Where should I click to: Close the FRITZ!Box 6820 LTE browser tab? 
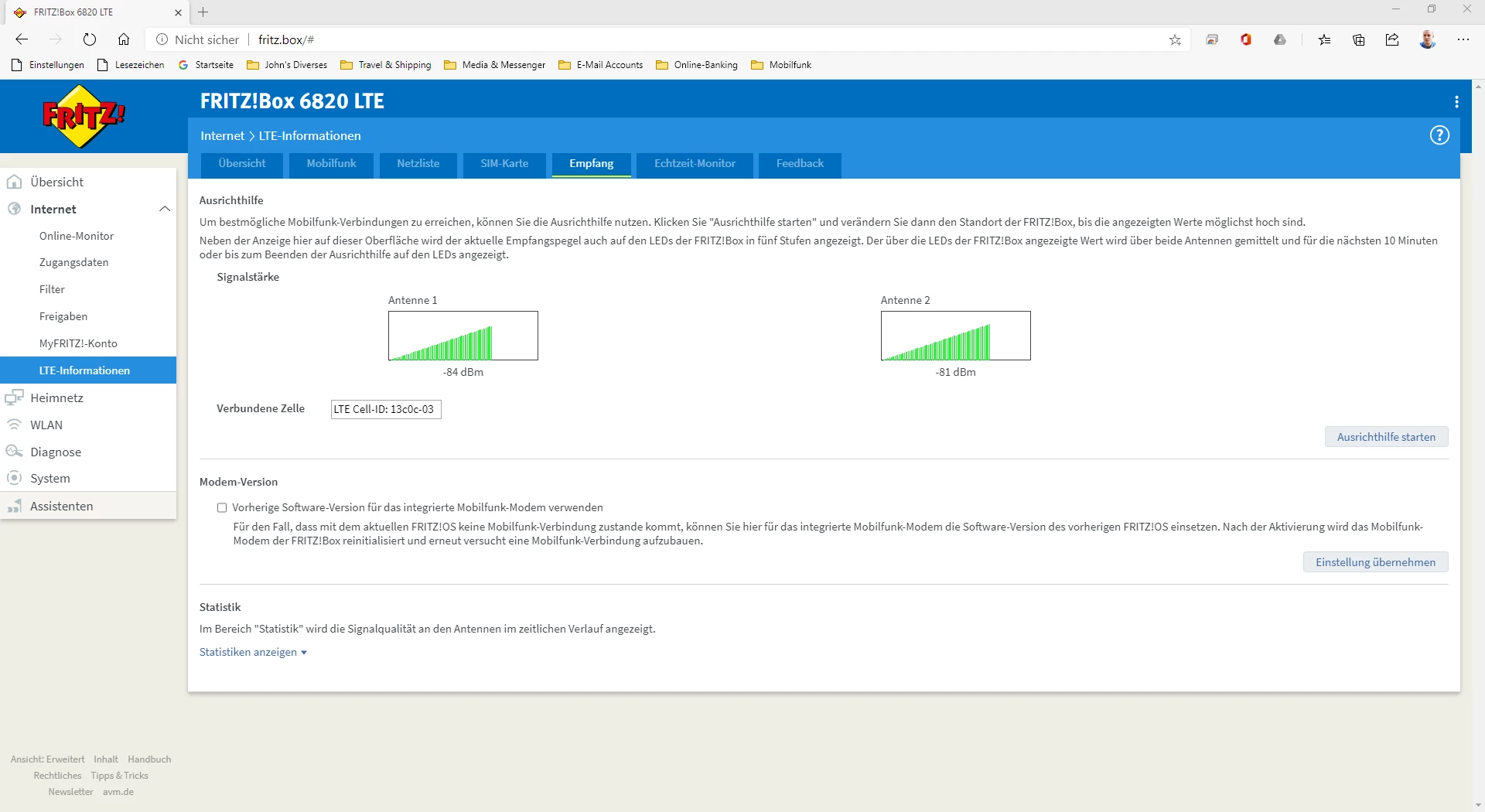point(179,12)
